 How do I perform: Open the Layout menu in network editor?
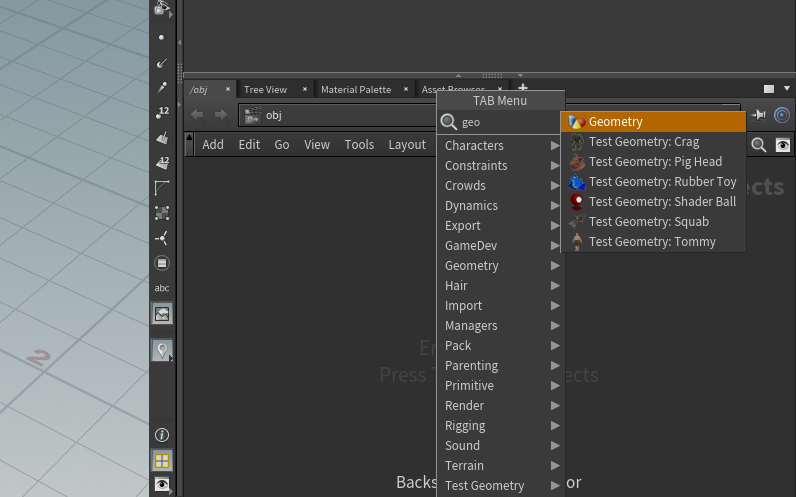[x=407, y=145]
